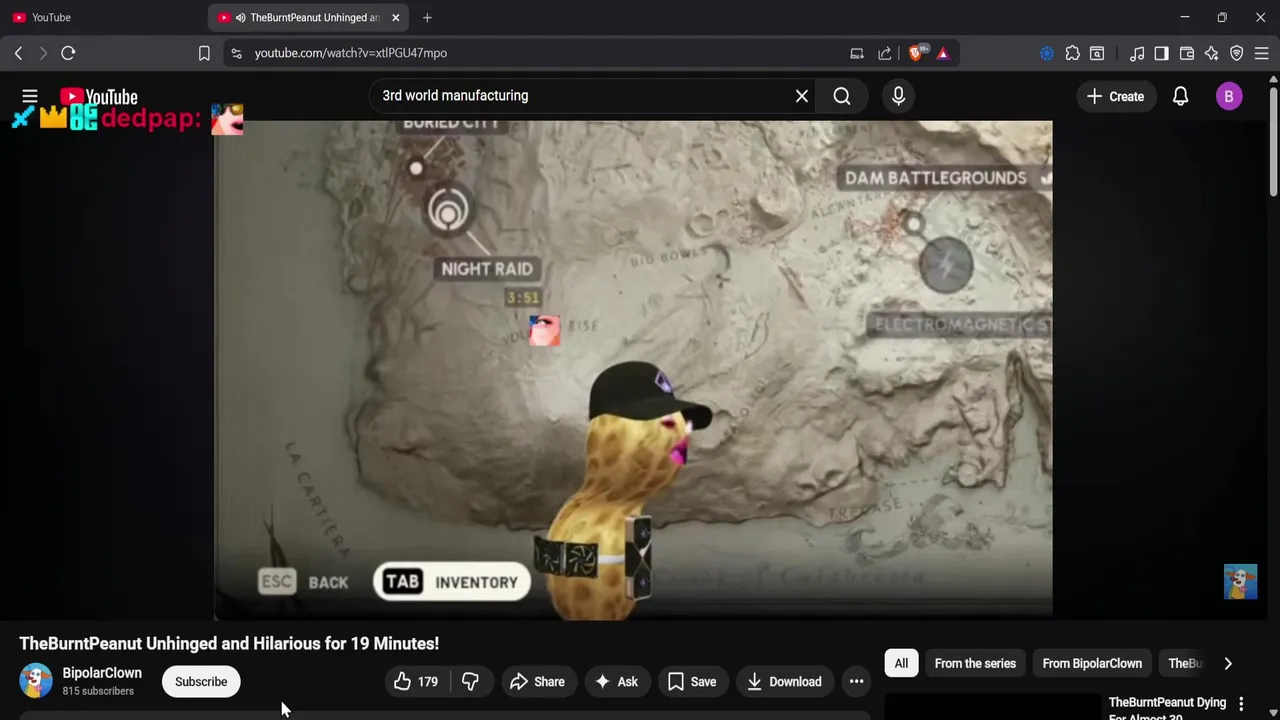
Task: Open Leo AI sparkle icon
Action: (x=1212, y=53)
